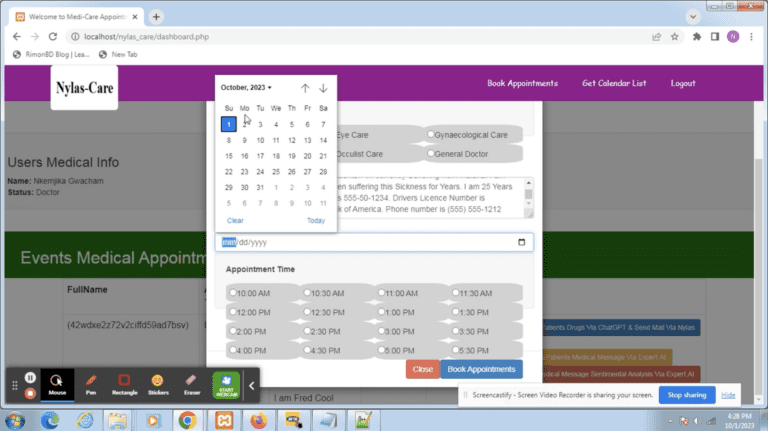The height and width of the screenshot is (431, 768).
Task: Open calendar picker icon in date field
Action: coord(521,242)
